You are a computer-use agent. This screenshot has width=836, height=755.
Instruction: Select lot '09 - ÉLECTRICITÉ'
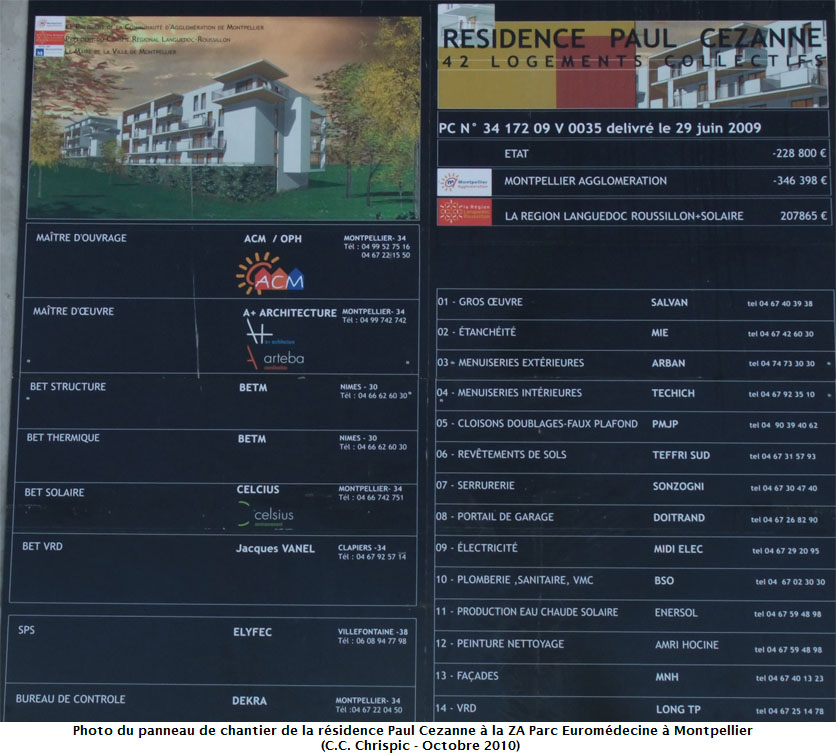tap(477, 548)
